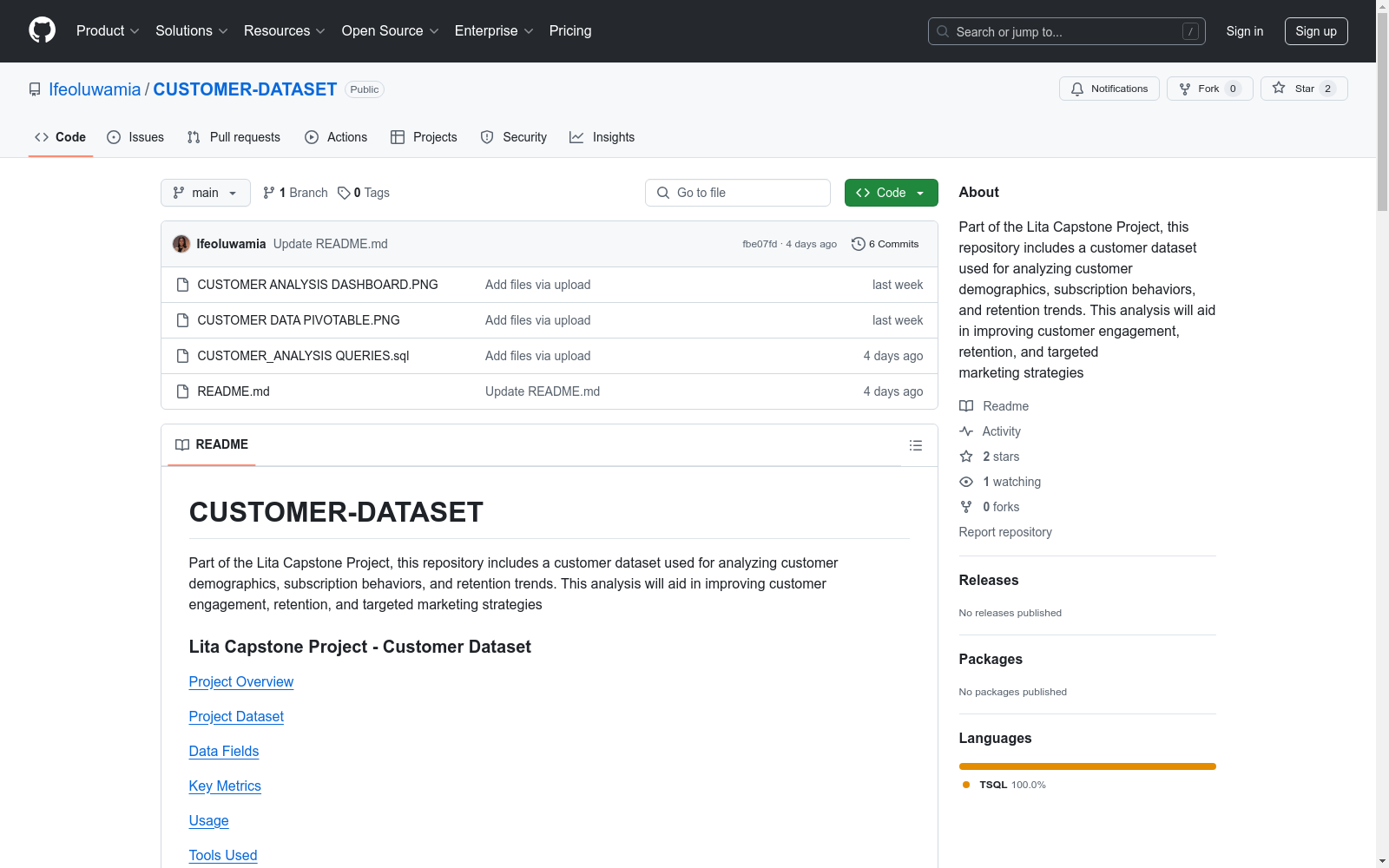Click file icon of README.md row
Viewport: 1389px width, 868px height.
tap(182, 391)
